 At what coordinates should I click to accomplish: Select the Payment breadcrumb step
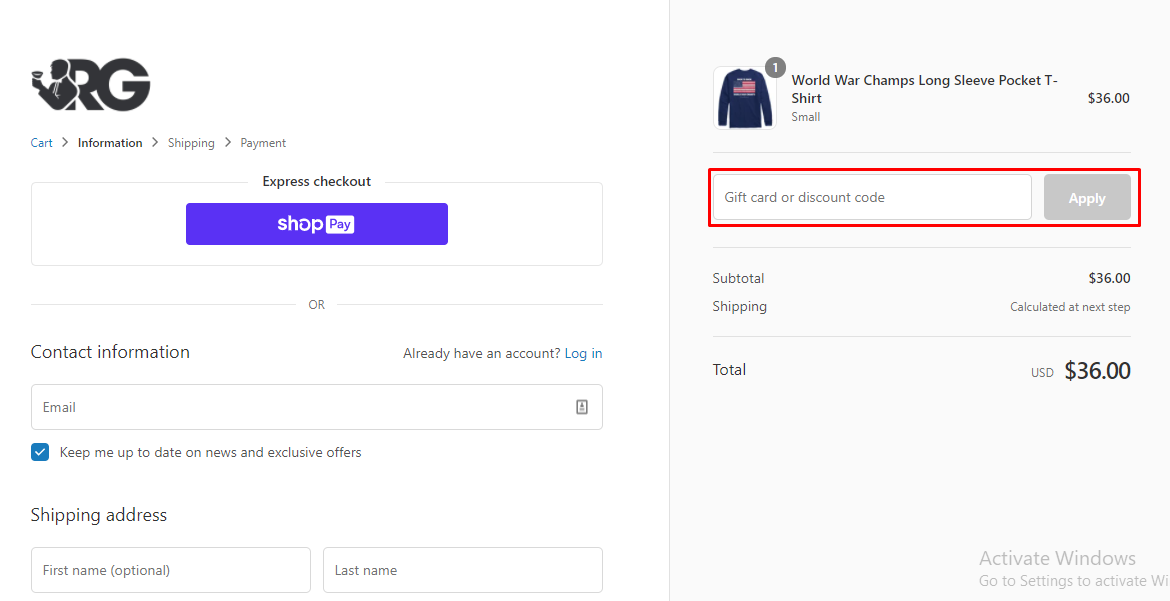tap(263, 143)
